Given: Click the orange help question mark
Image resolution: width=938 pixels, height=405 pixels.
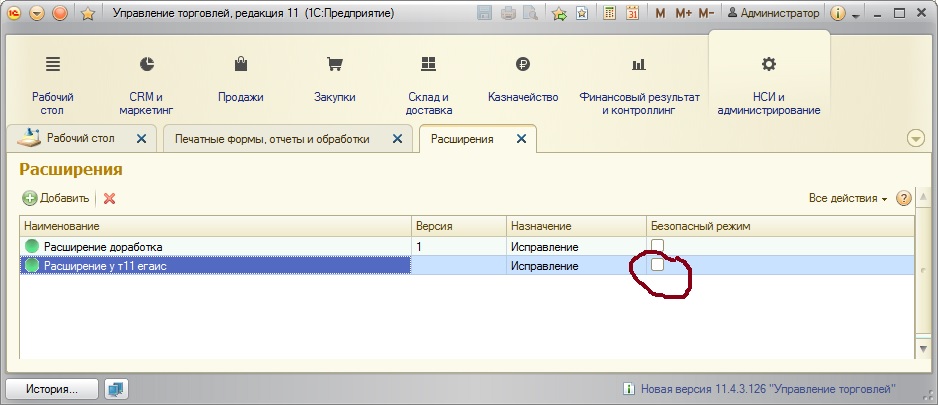Looking at the screenshot, I should pos(903,198).
